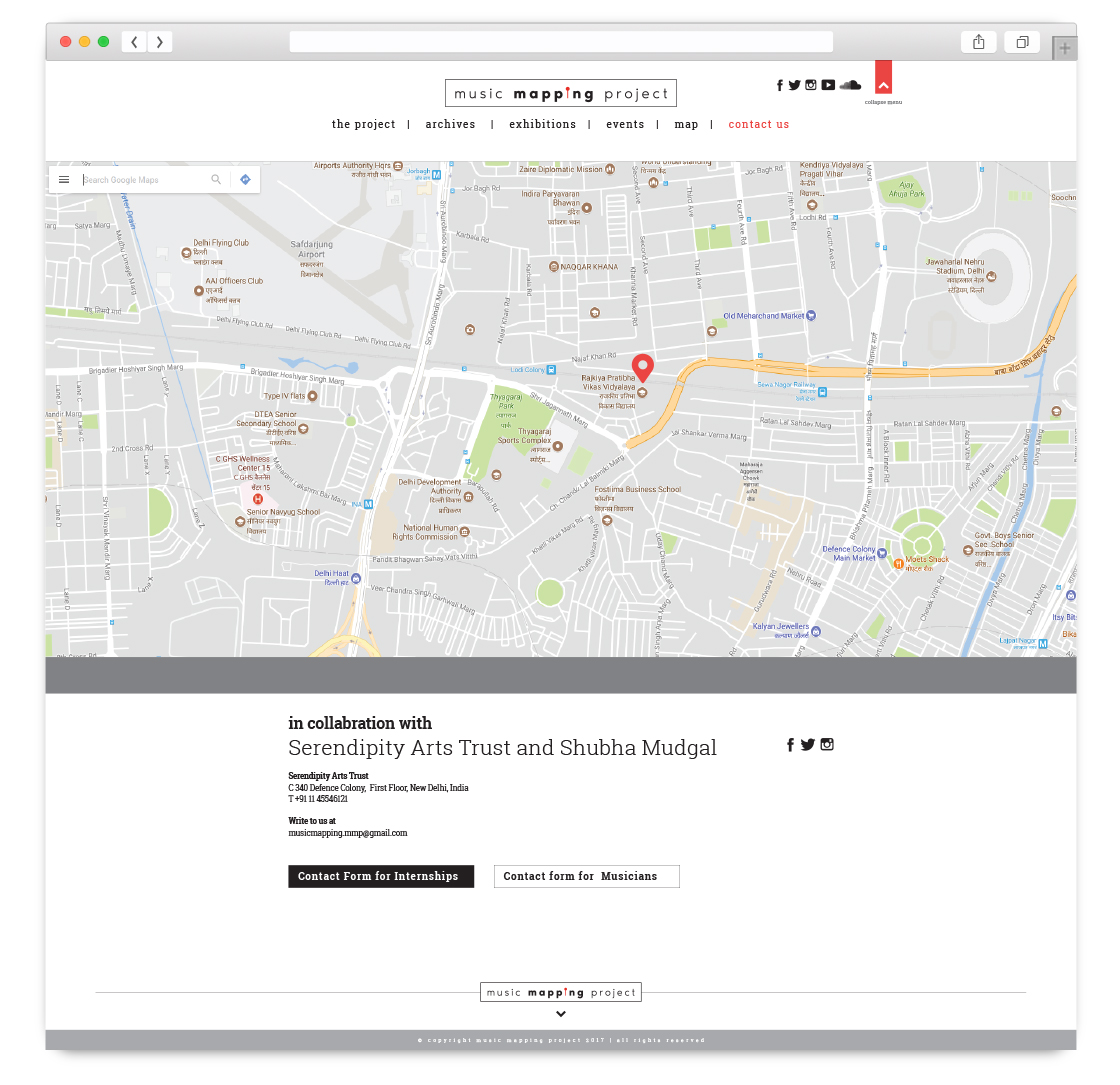The width and height of the screenshot is (1120, 1085).
Task: Click the music mapping project header logo
Action: (x=561, y=94)
